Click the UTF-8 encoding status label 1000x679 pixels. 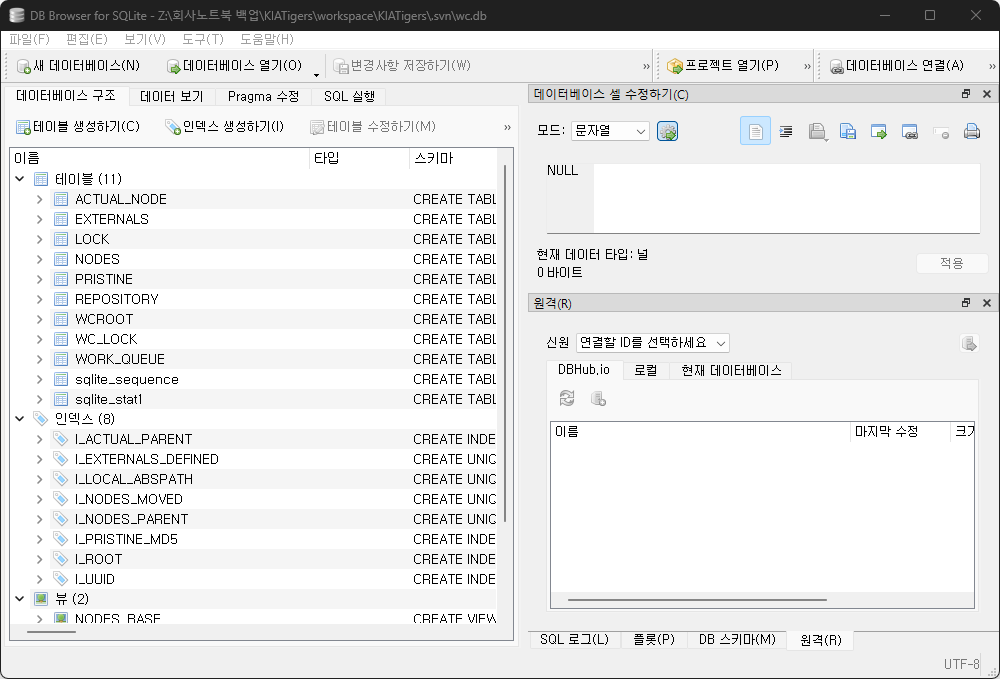coord(961,664)
